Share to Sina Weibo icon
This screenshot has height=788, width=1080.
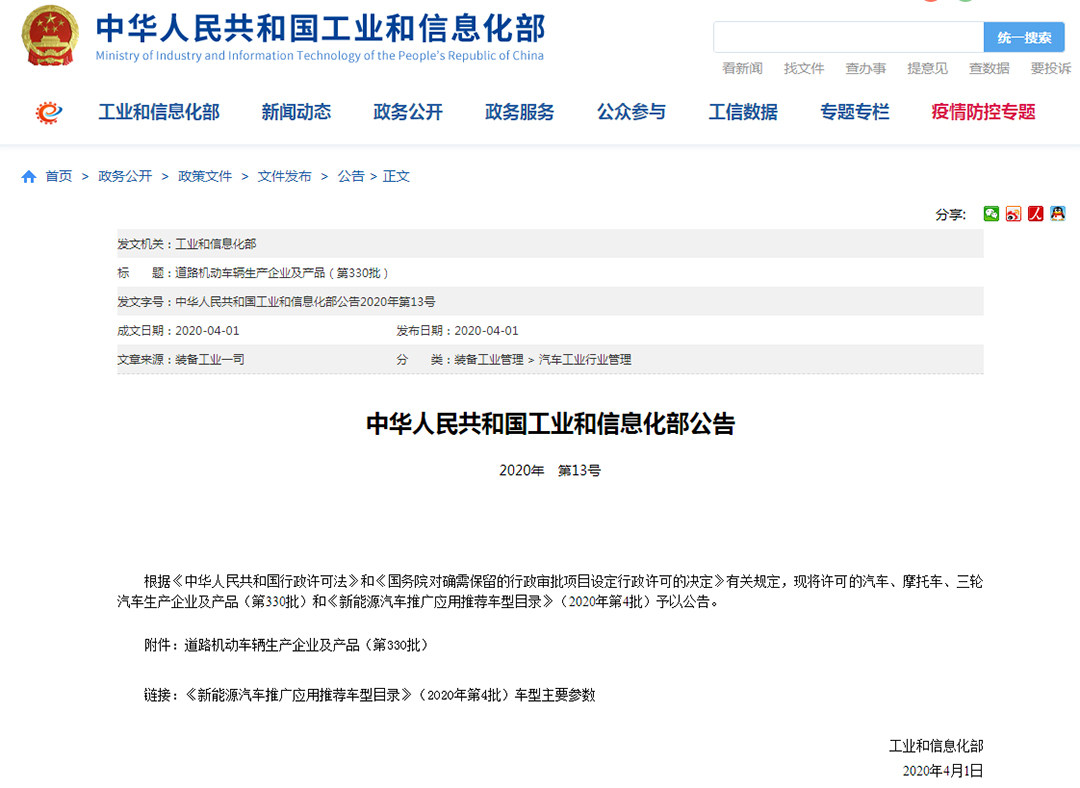pyautogui.click(x=1013, y=213)
